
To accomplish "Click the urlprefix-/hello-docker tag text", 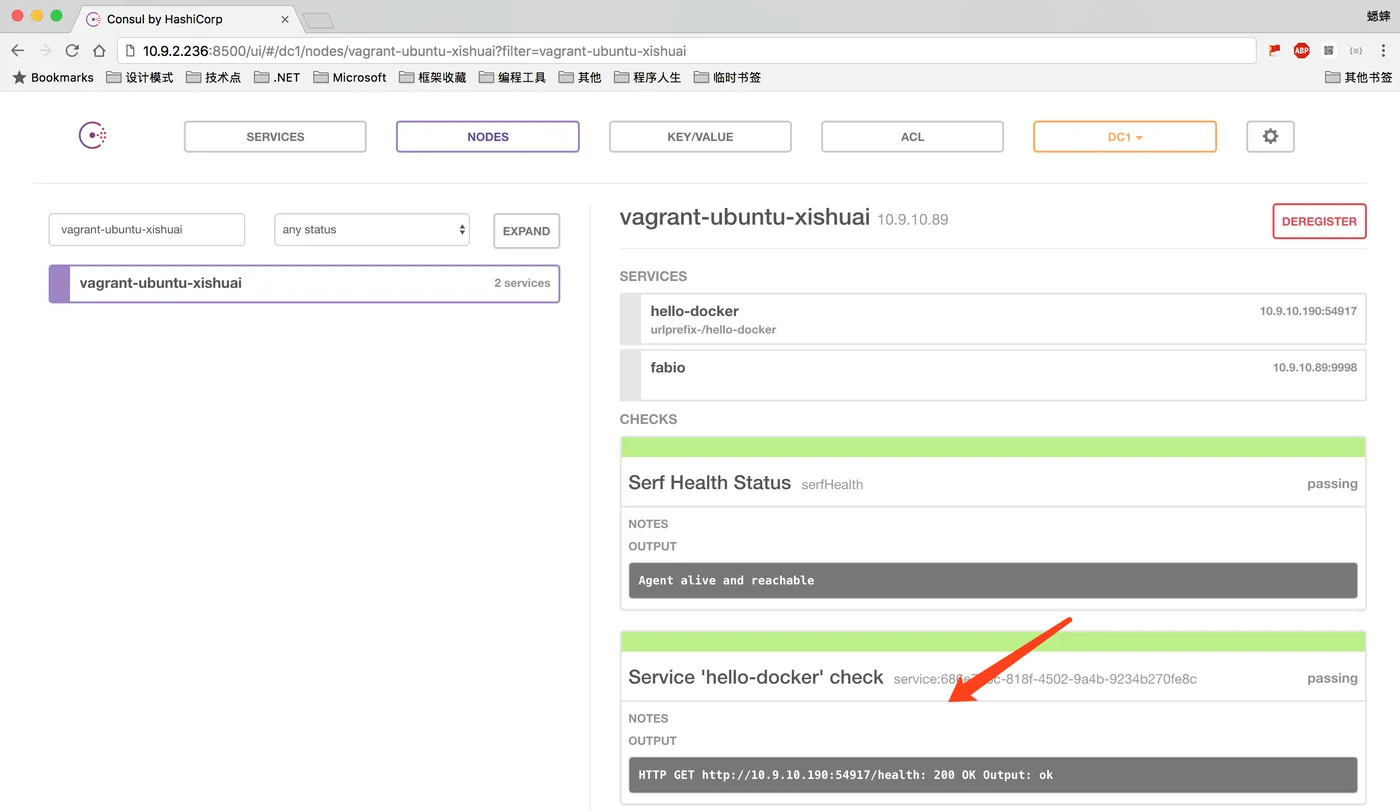I will (x=713, y=329).
